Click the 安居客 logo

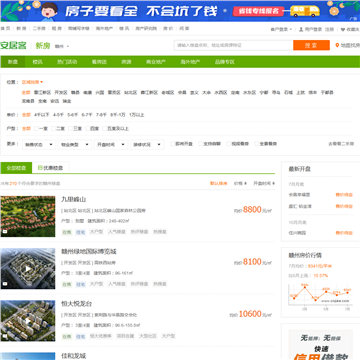coord(13,45)
